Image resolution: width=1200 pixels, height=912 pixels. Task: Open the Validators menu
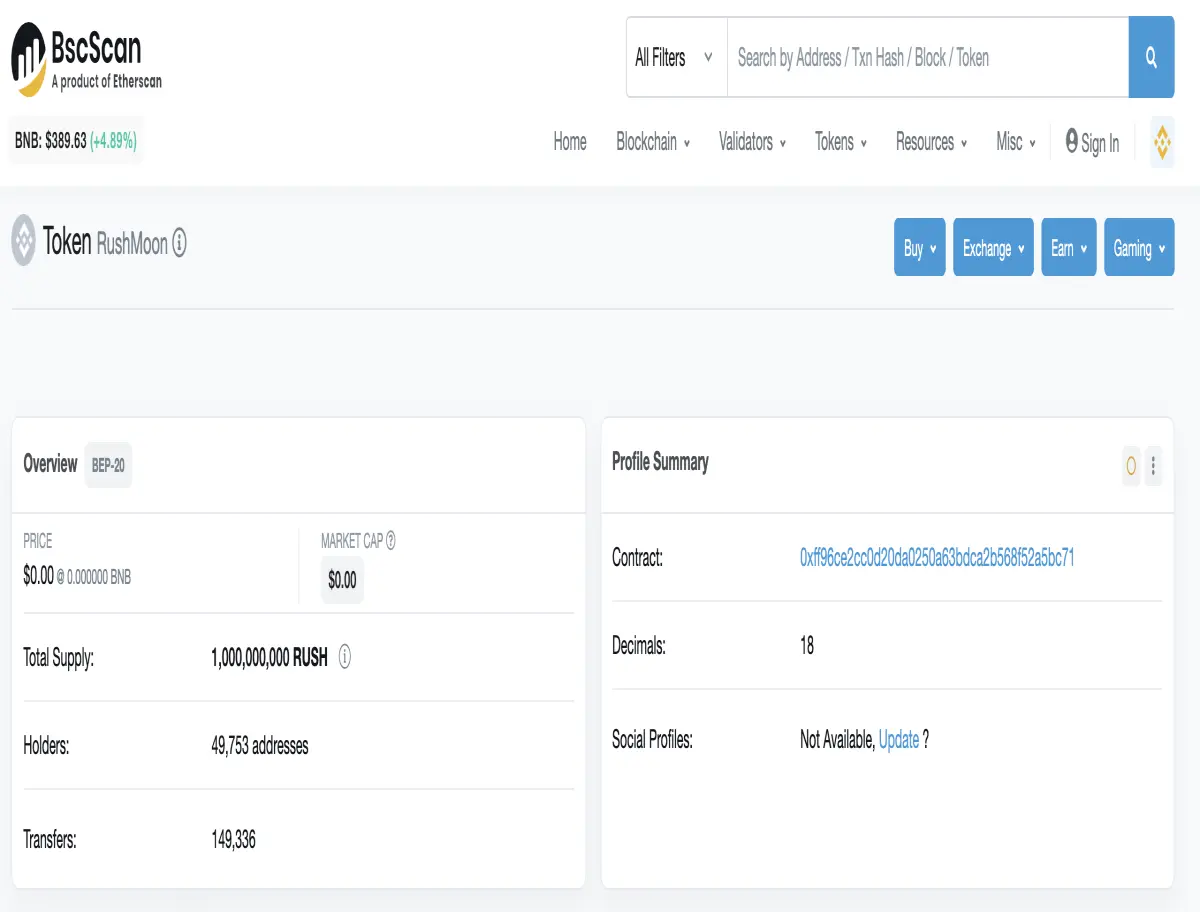pyautogui.click(x=752, y=142)
